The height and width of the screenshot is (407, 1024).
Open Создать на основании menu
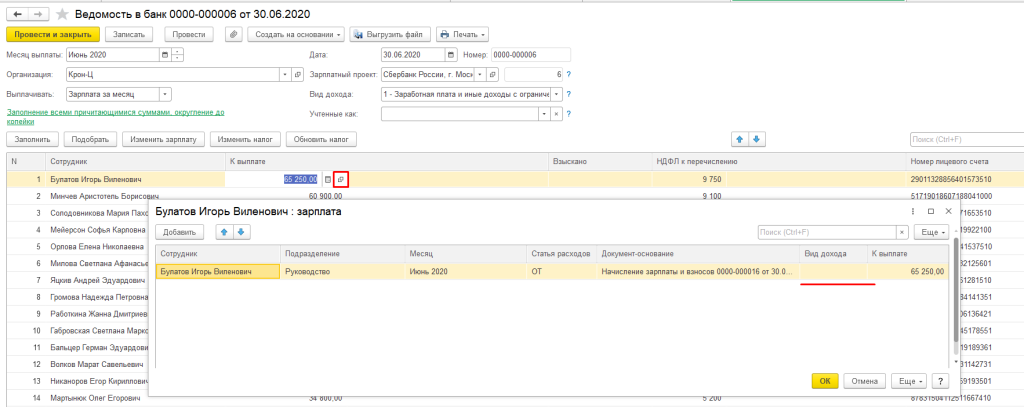click(x=296, y=35)
